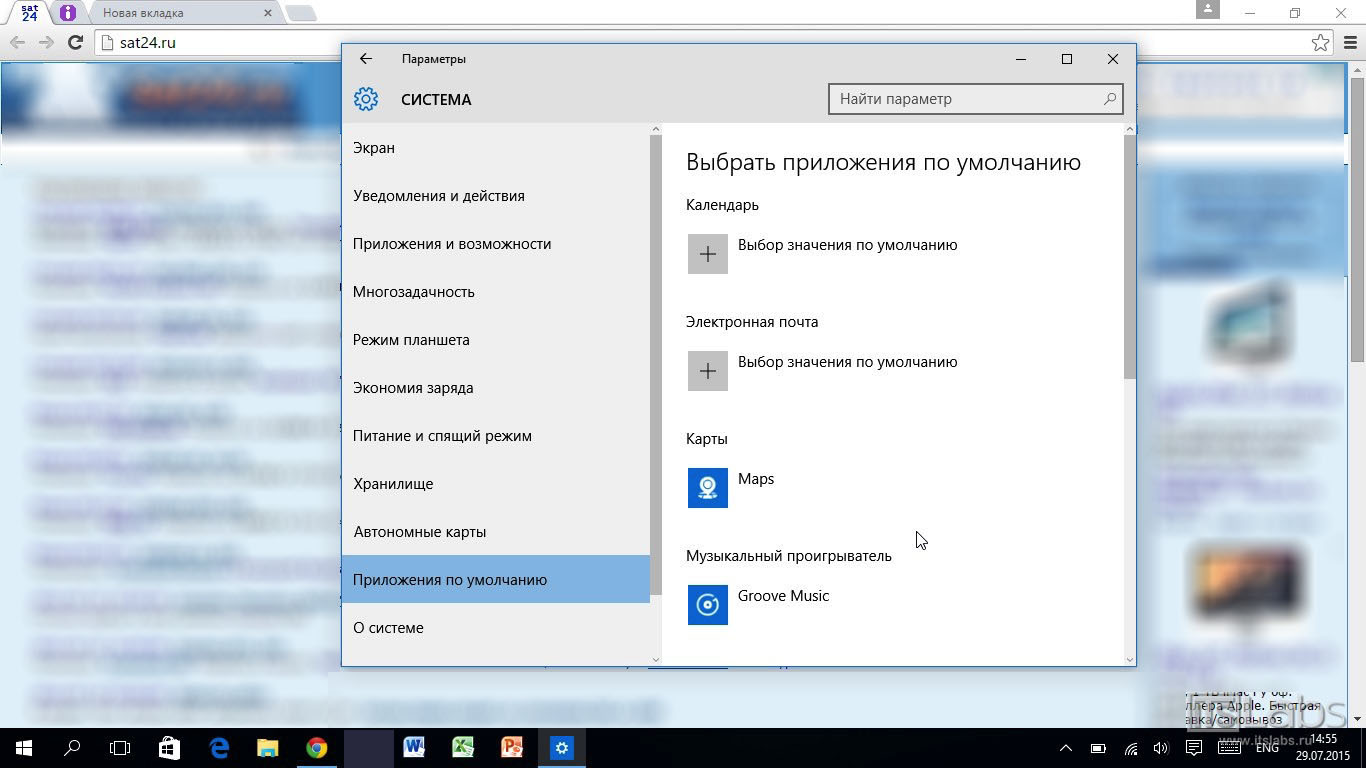Open the Экран settings section
This screenshot has width=1366, height=768.
pyautogui.click(x=496, y=148)
